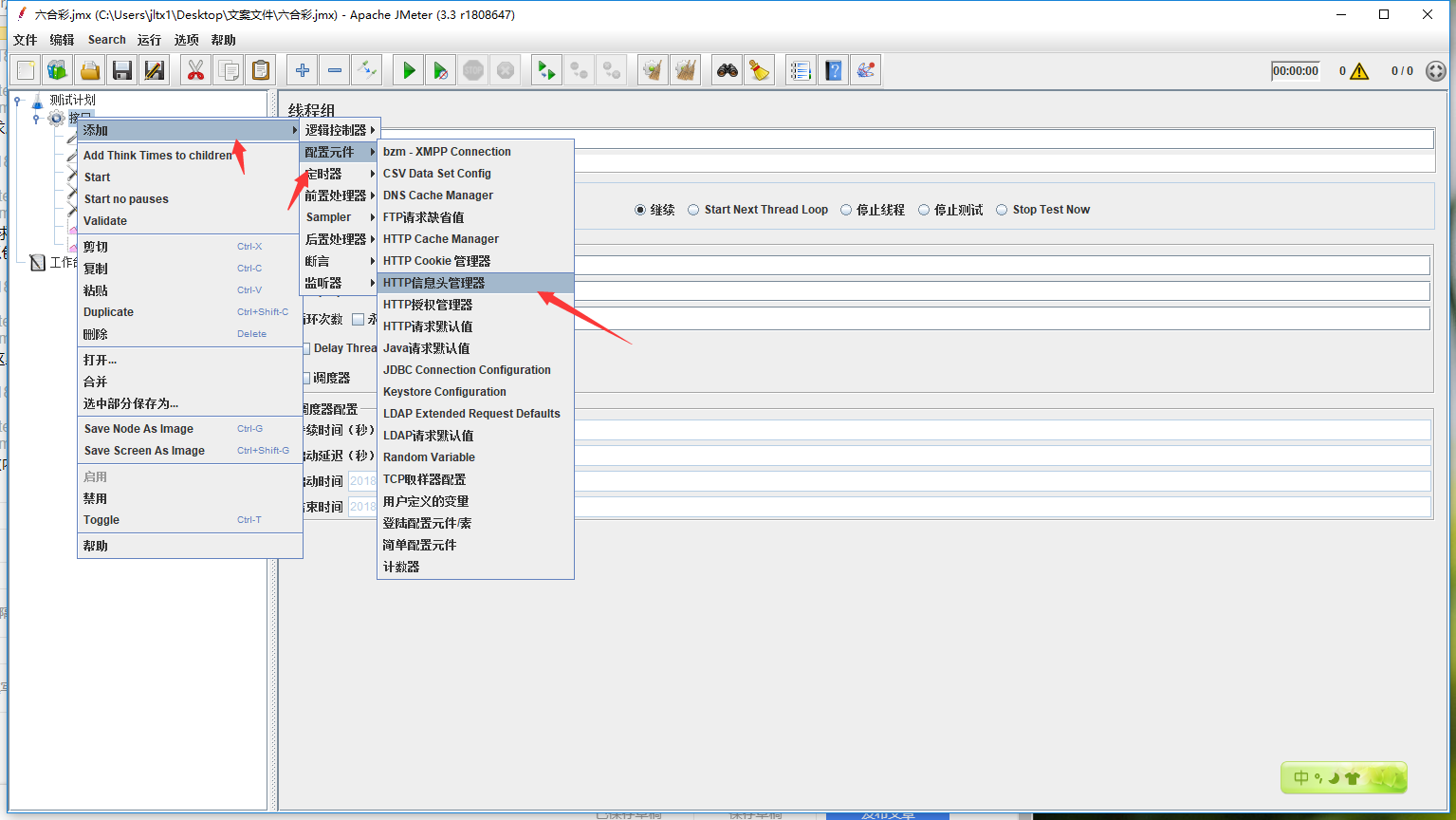Reset search with yellow broom icon

[759, 70]
